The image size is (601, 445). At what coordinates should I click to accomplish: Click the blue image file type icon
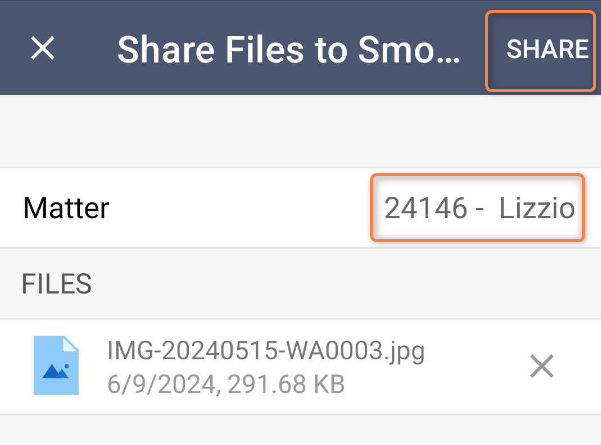(x=56, y=366)
